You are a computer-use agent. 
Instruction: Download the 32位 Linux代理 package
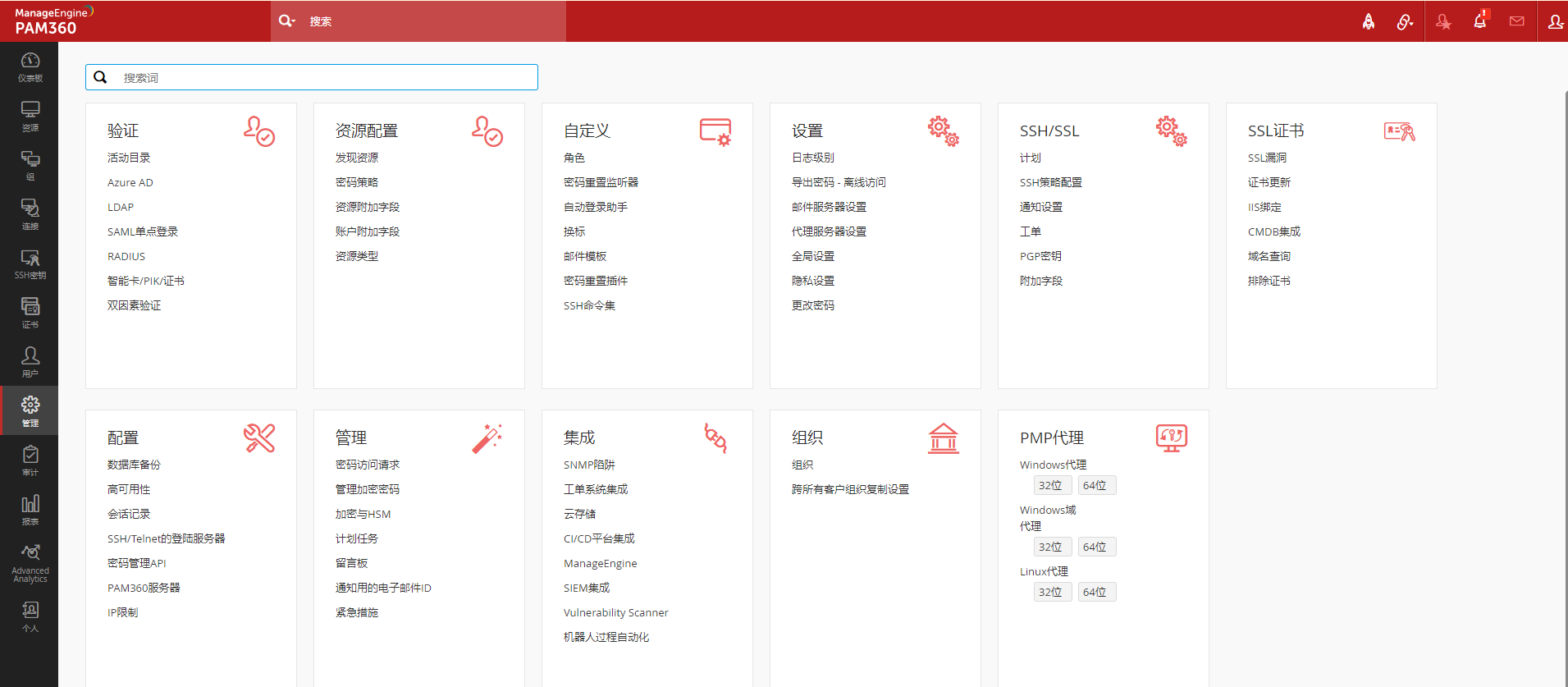point(1051,593)
